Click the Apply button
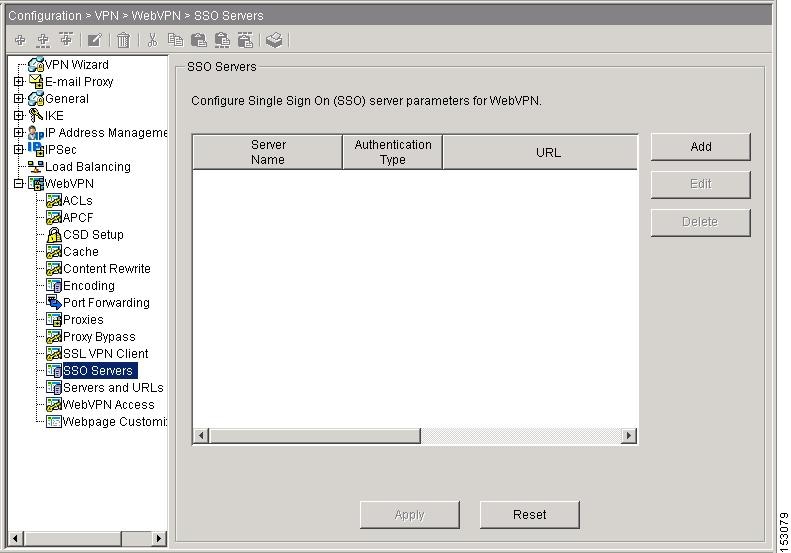The height and width of the screenshot is (553, 791). pyautogui.click(x=410, y=515)
